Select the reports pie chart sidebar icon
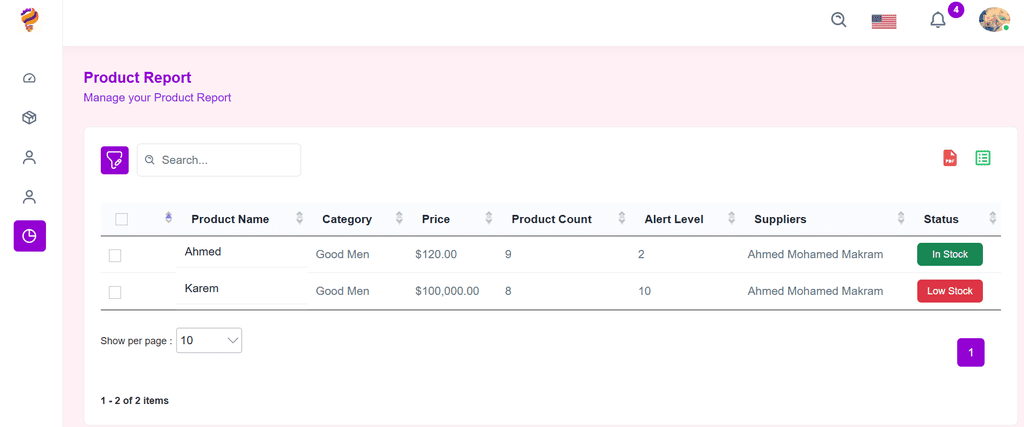Screen dimensions: 1024x427 tap(29, 236)
